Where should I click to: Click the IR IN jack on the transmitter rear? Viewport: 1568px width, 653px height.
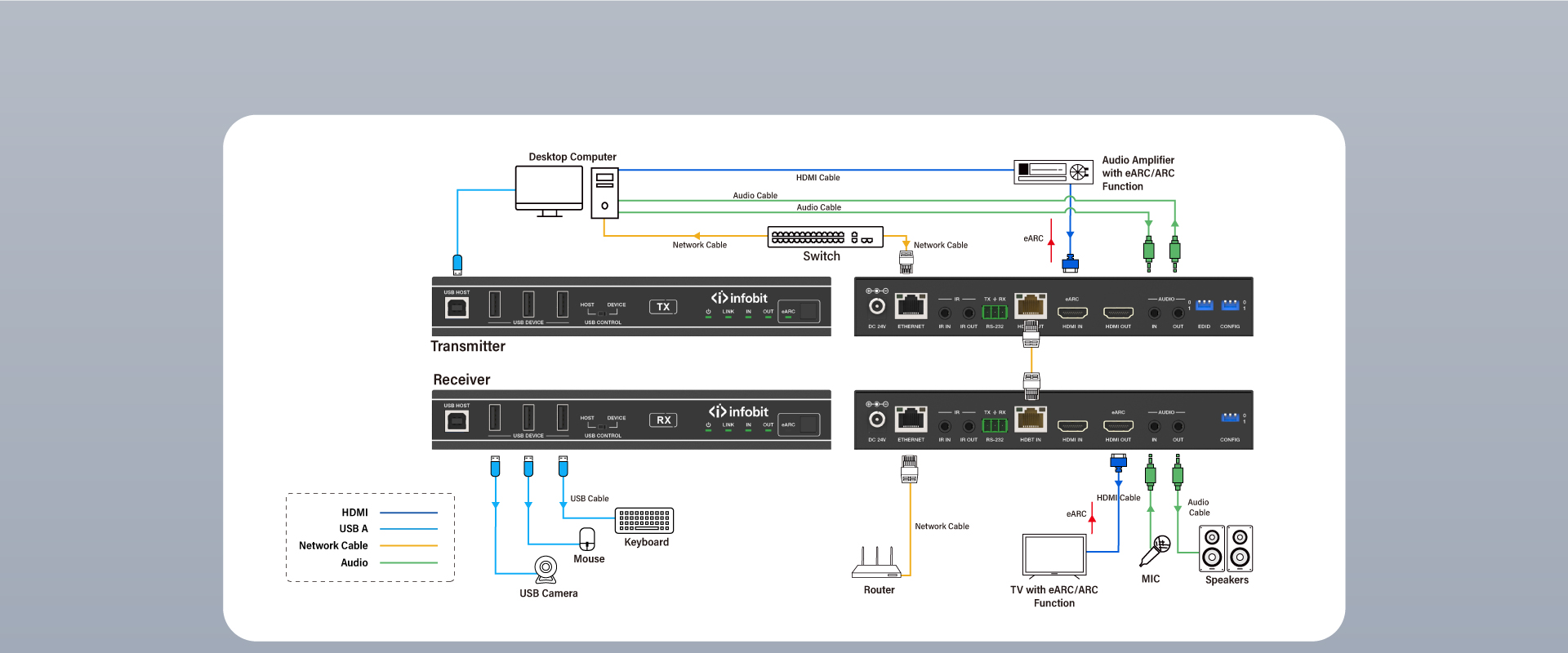pos(944,313)
